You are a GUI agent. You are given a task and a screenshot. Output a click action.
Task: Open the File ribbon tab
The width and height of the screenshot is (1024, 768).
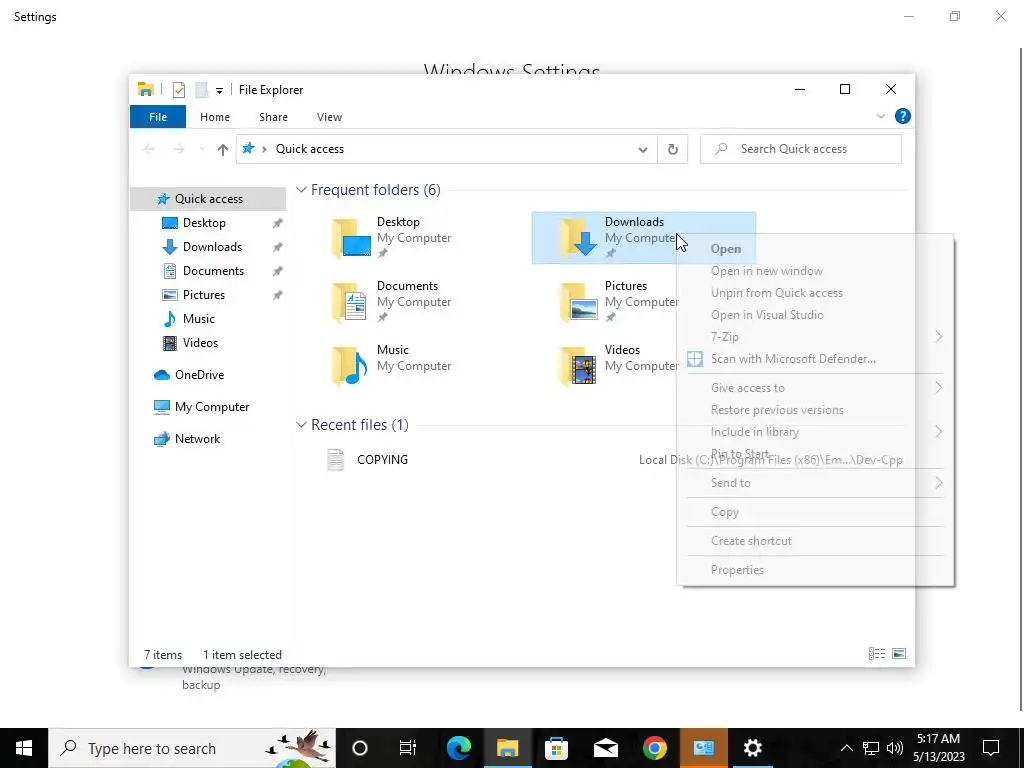(x=158, y=117)
